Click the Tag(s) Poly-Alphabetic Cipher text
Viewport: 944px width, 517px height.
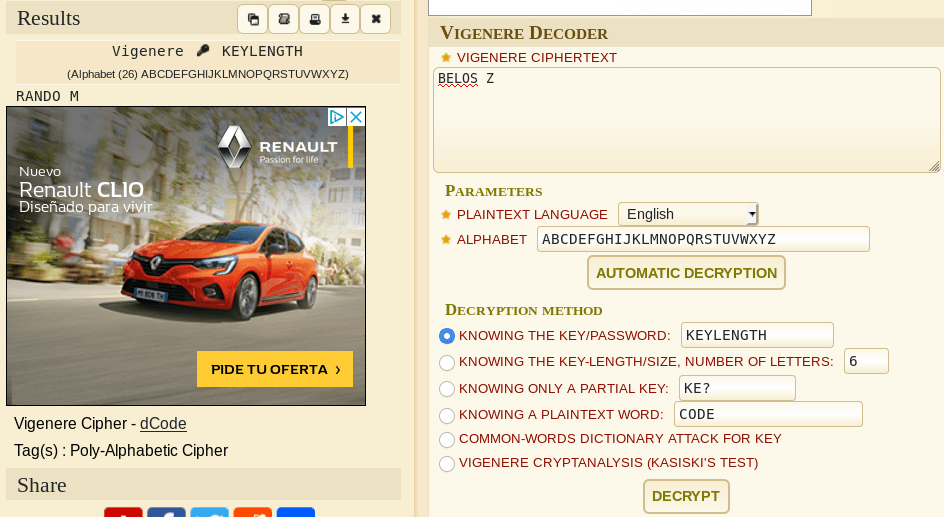121,451
